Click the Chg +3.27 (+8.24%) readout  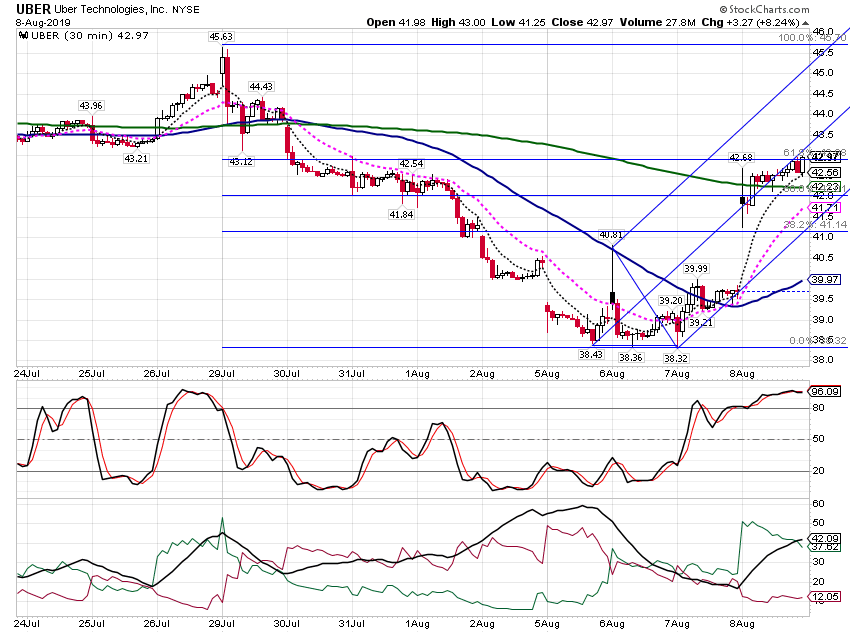click(750, 22)
